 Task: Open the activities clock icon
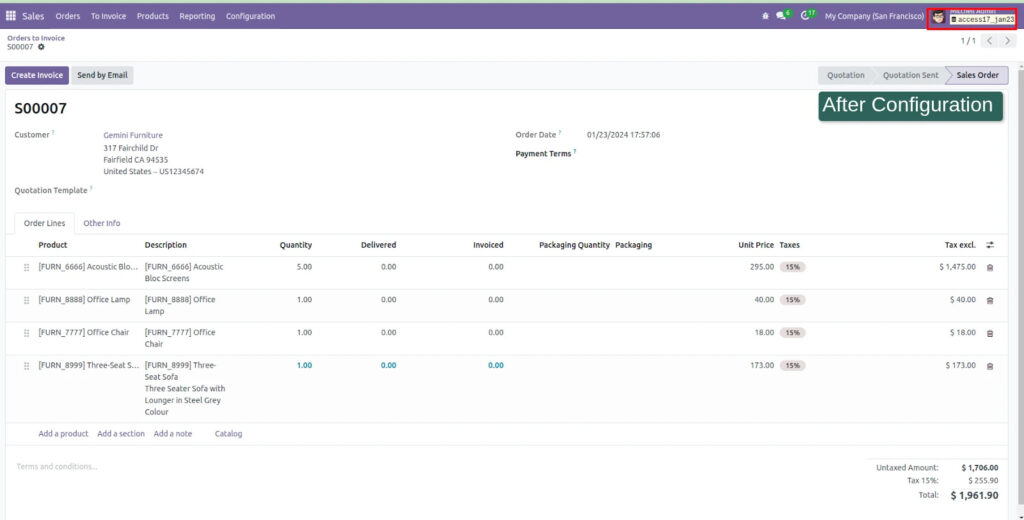pos(805,16)
